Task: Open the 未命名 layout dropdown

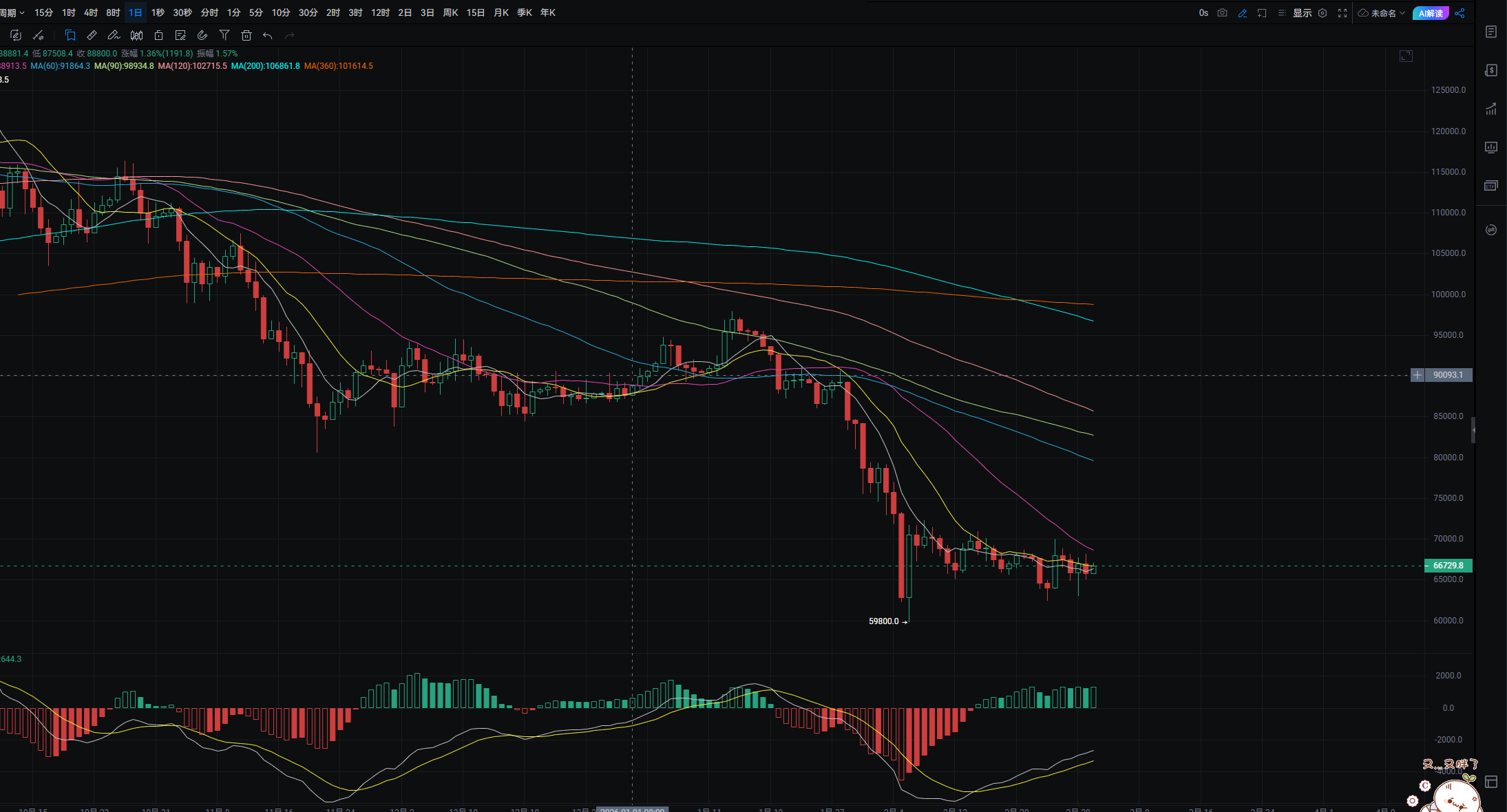Action: coord(1382,13)
